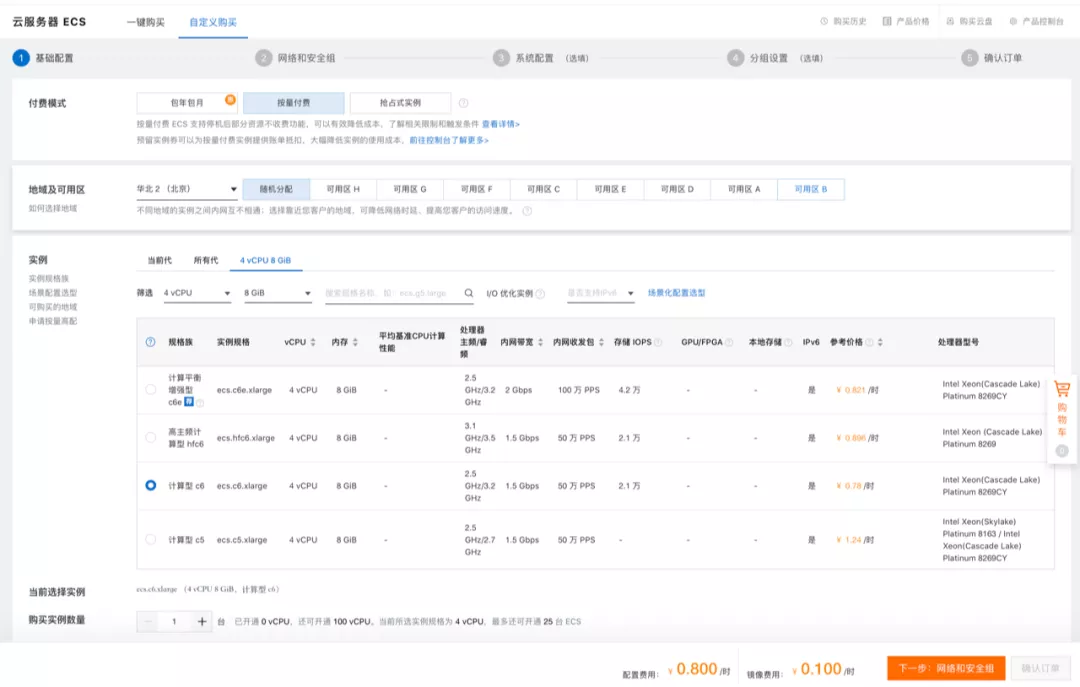Select the ecs.c6e.xlarge radio button
1080x687 pixels.
tap(150, 389)
